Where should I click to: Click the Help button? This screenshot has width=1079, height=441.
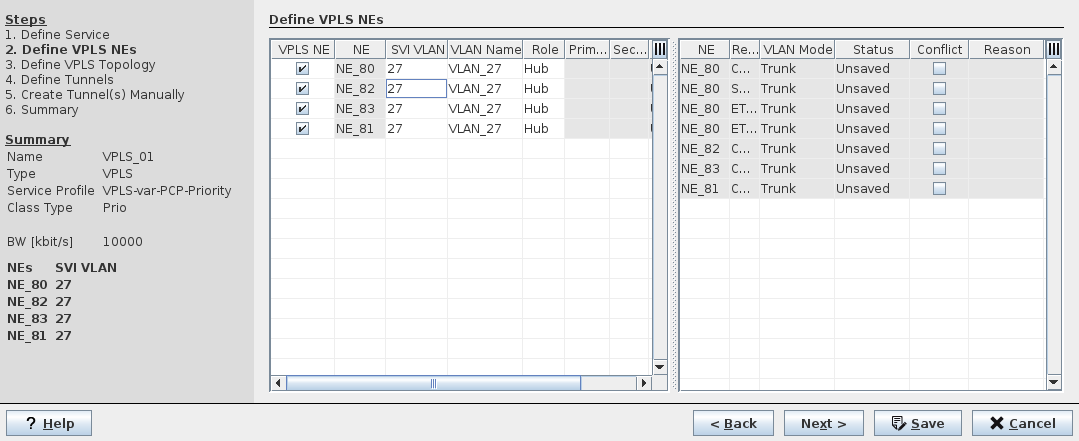tap(49, 423)
